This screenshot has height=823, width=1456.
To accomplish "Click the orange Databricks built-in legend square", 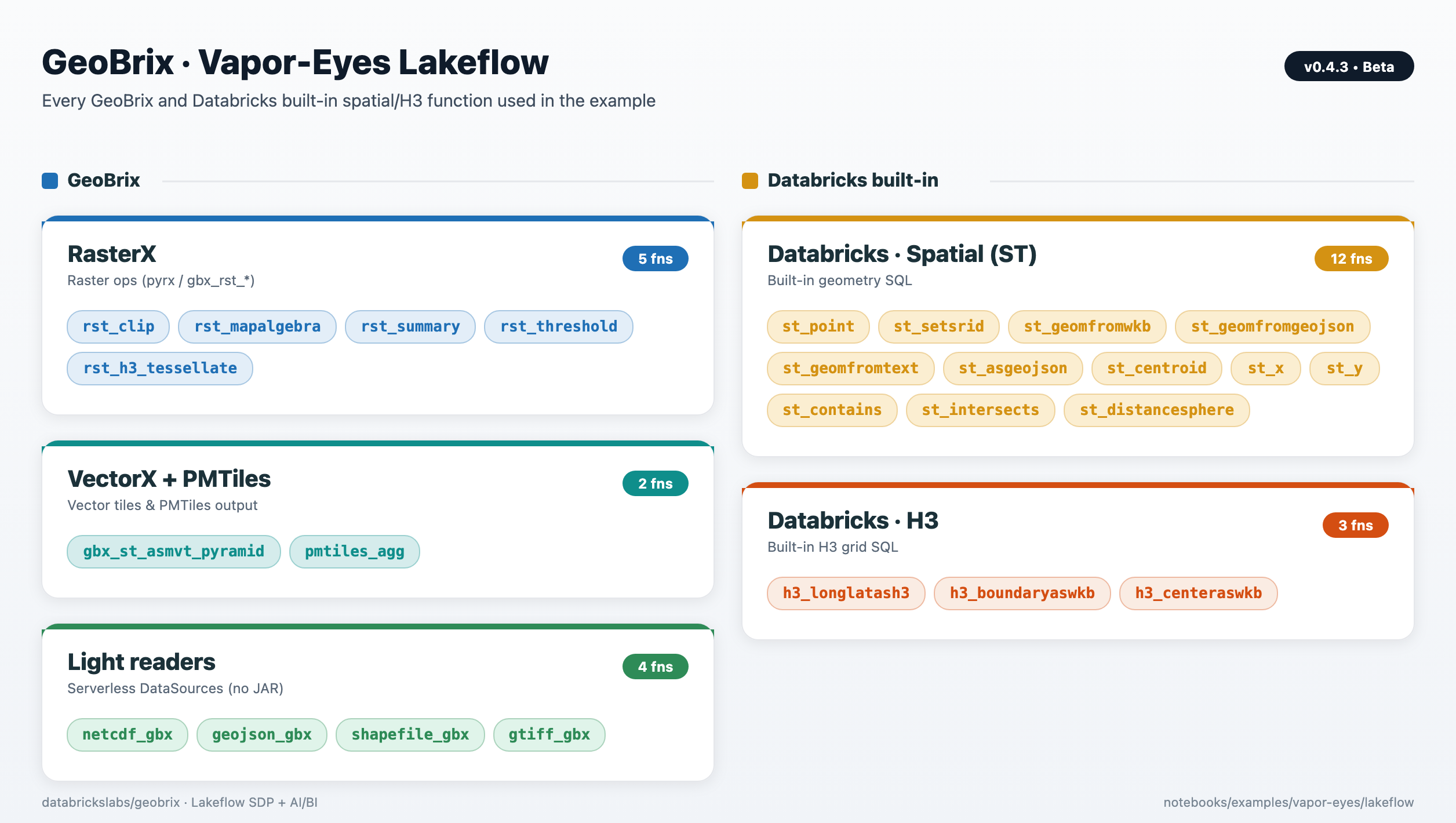I will [x=750, y=181].
